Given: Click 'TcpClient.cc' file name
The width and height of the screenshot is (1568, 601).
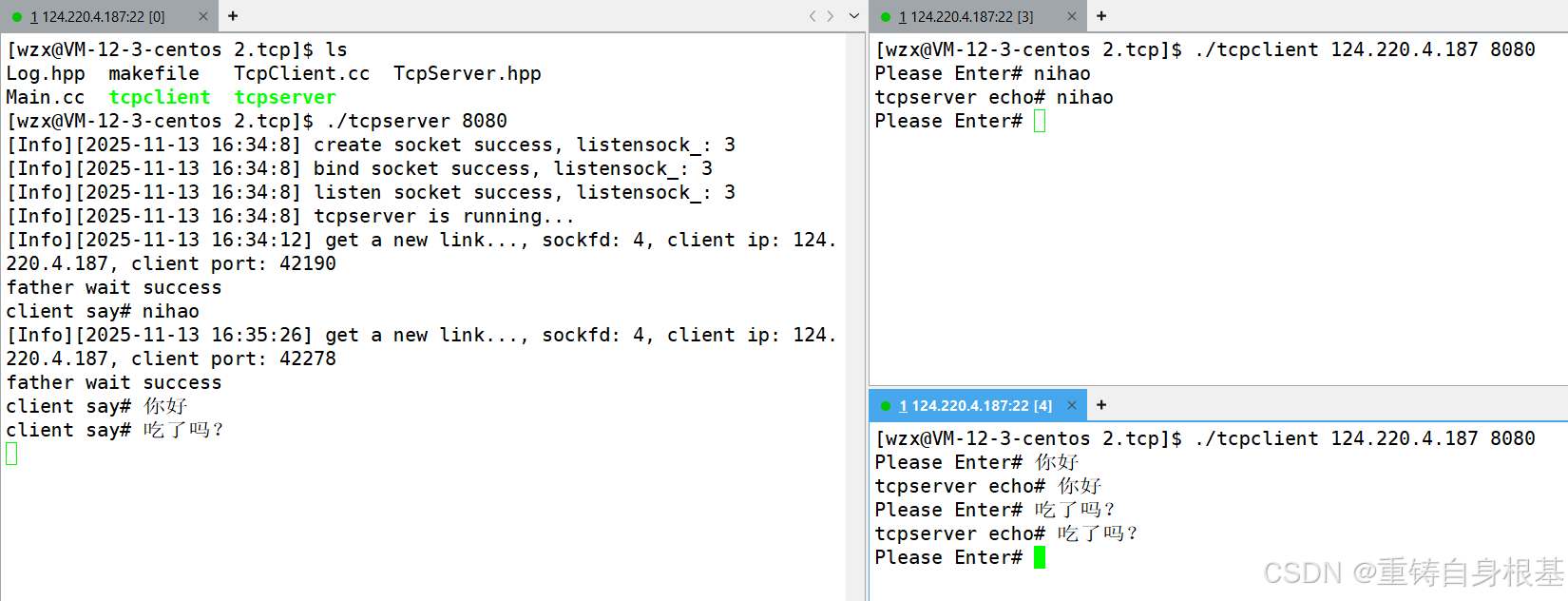Looking at the screenshot, I should (302, 73).
